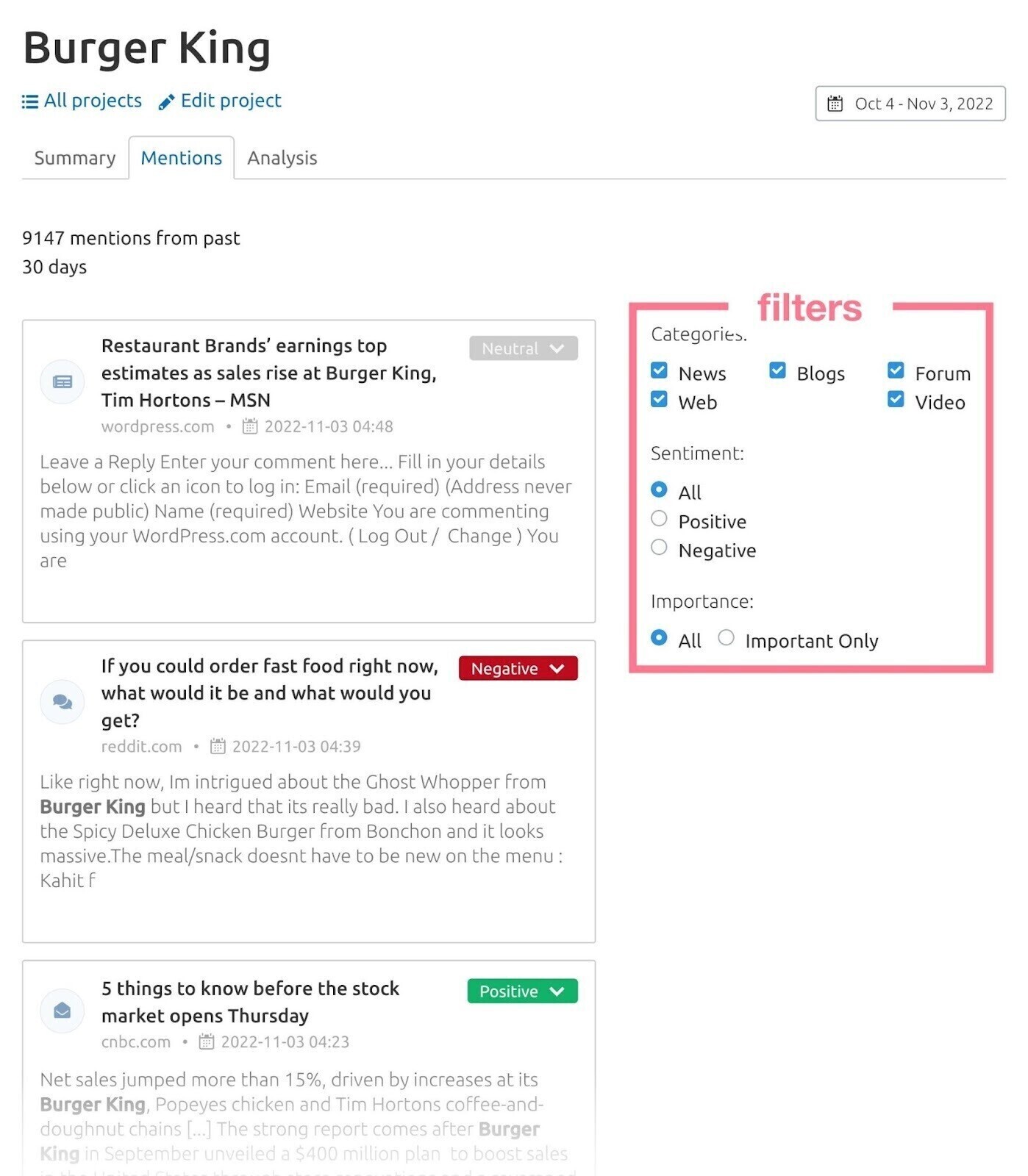
Task: Click calendar icon next to 2022-11-03 04:48
Action: [x=250, y=426]
